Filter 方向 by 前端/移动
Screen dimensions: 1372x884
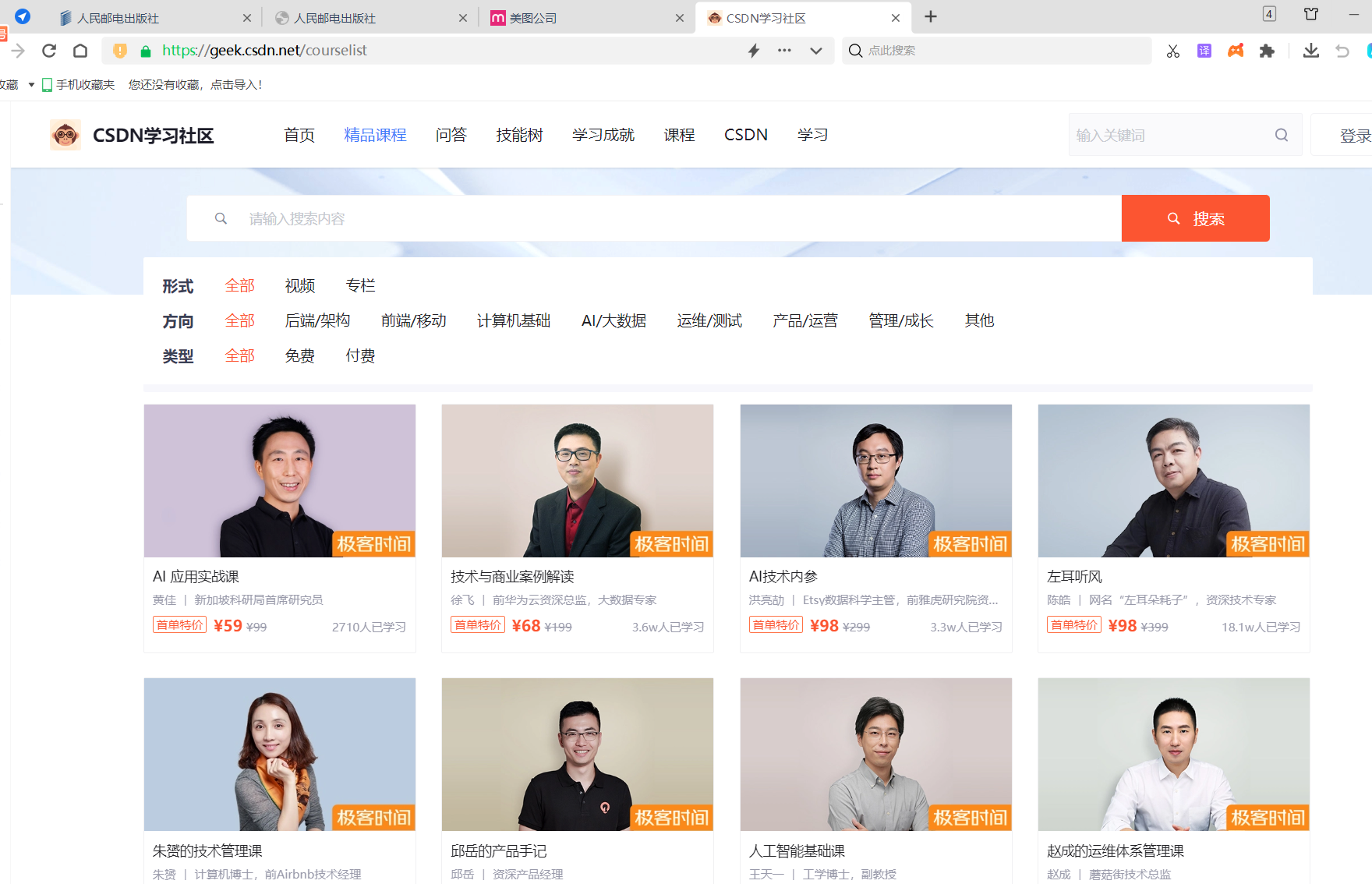click(413, 320)
